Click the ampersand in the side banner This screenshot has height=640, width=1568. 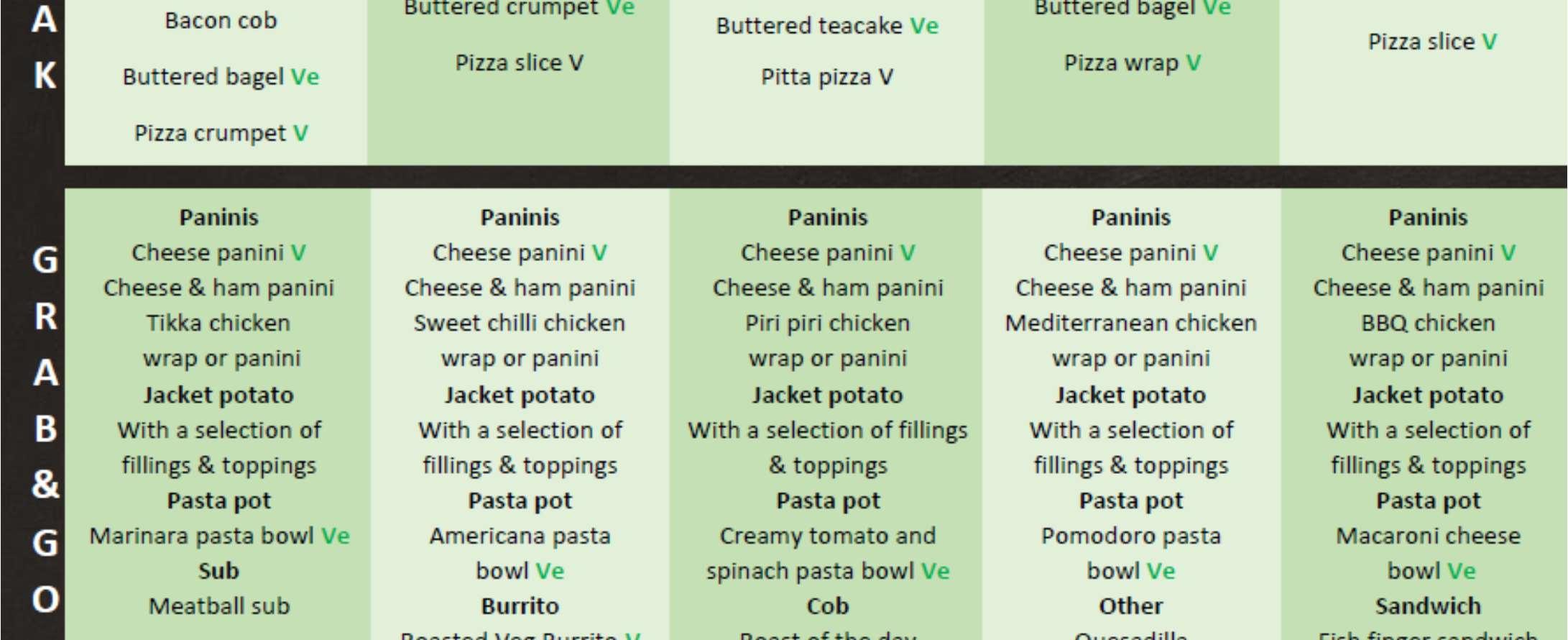click(45, 484)
